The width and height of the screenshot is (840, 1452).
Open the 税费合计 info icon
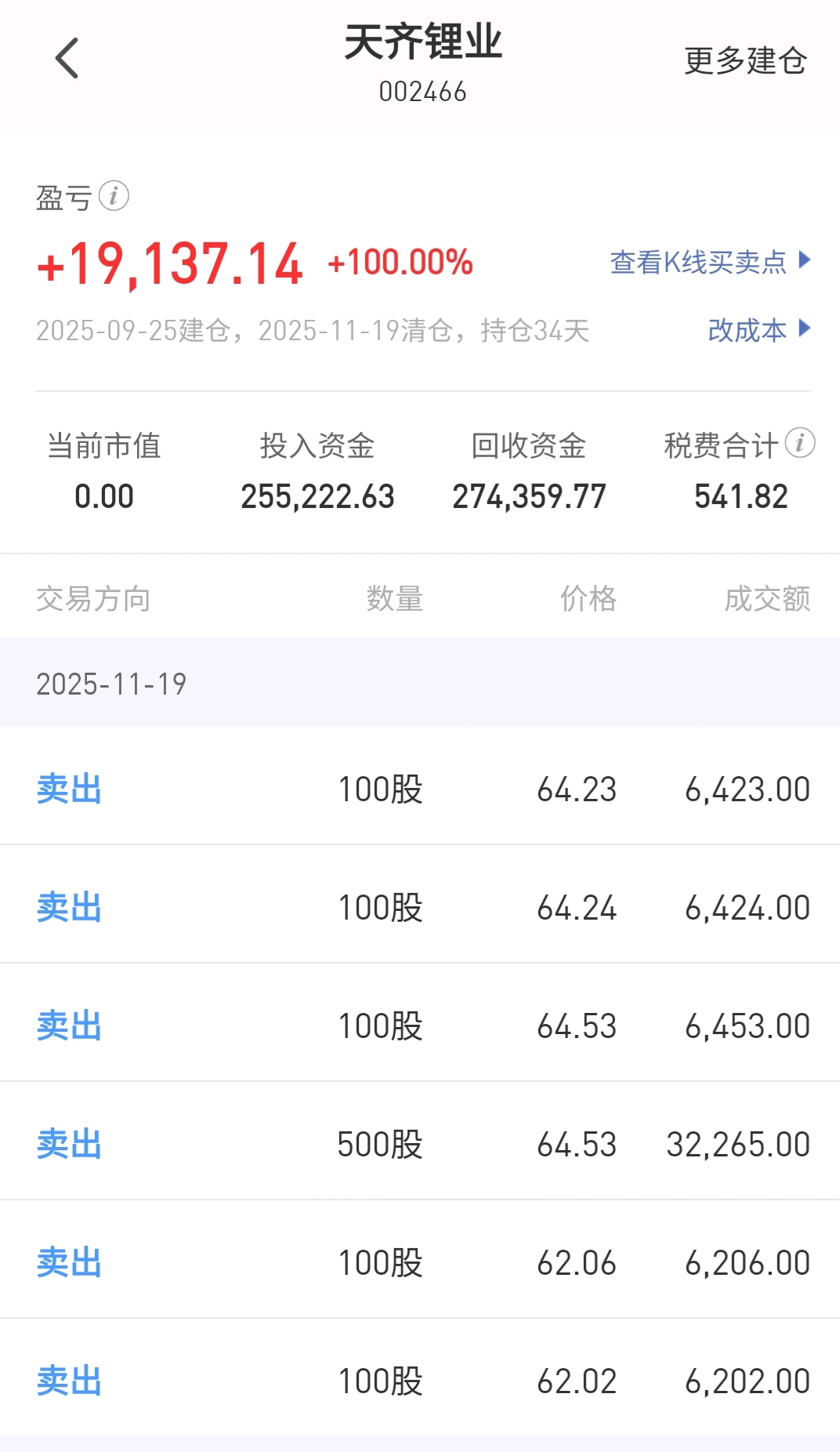pos(800,443)
